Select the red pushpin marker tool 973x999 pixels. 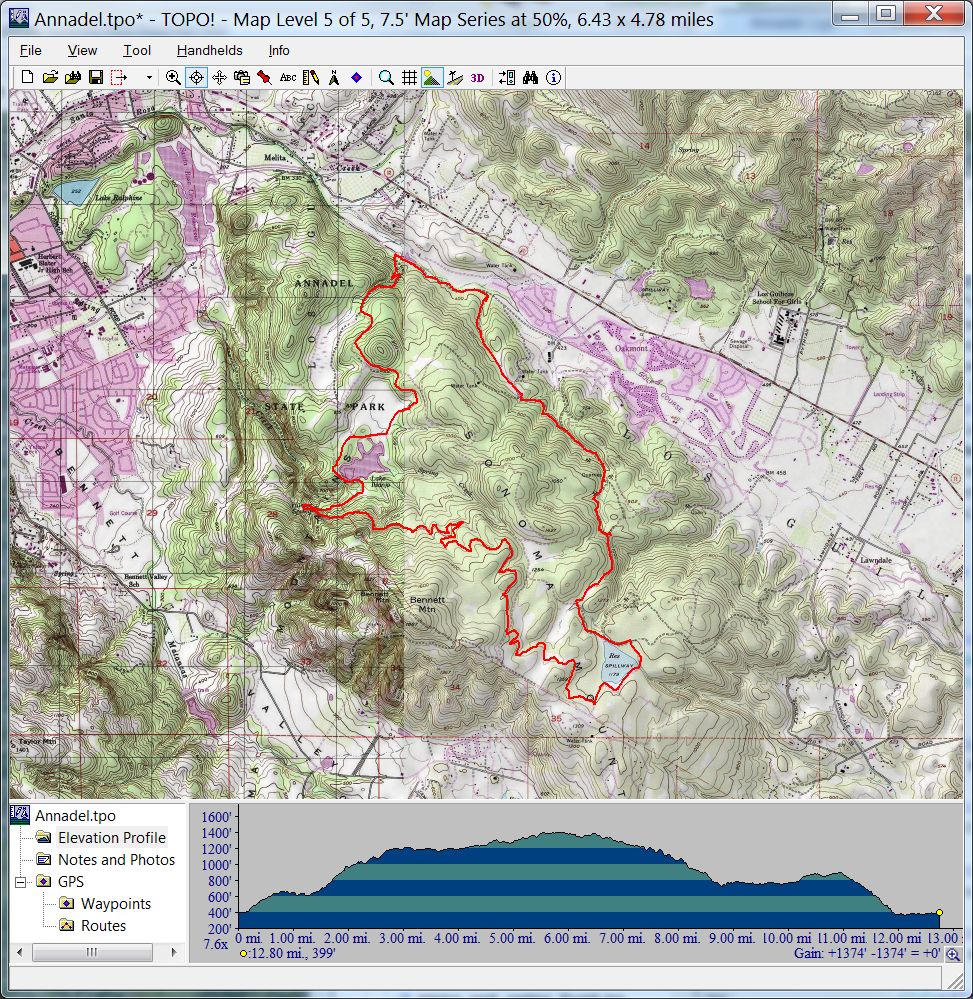pos(264,77)
